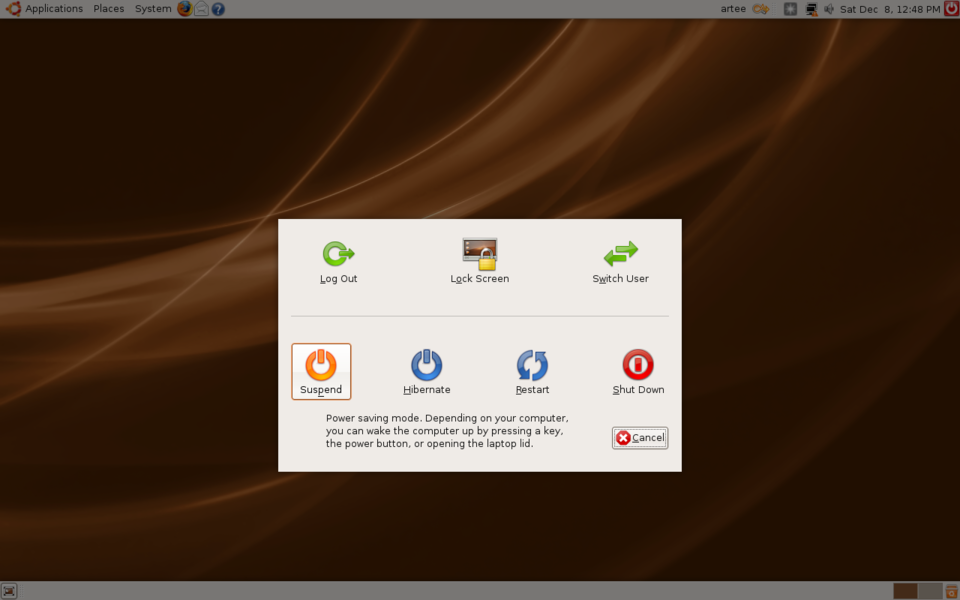
Task: Open the System menu
Action: coord(152,9)
